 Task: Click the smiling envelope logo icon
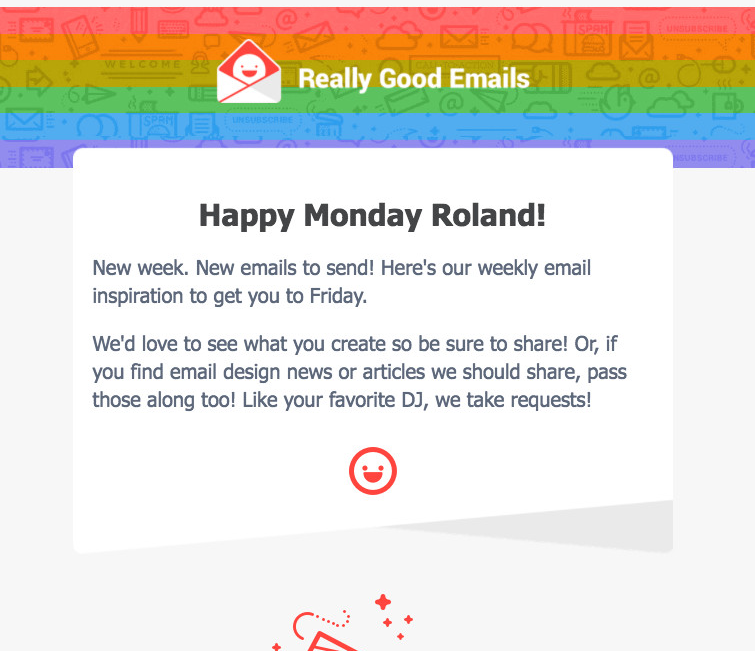248,71
